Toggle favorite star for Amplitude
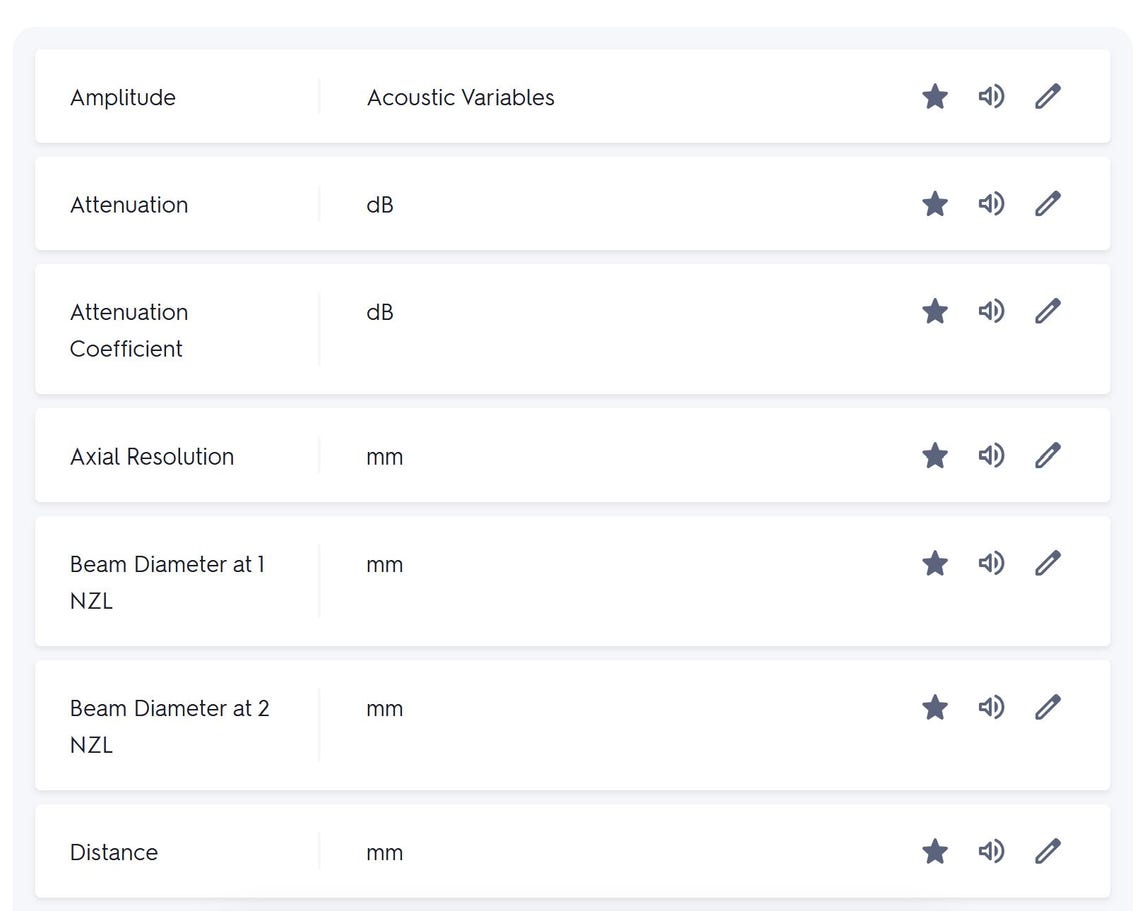This screenshot has width=1140, height=911. click(x=934, y=96)
